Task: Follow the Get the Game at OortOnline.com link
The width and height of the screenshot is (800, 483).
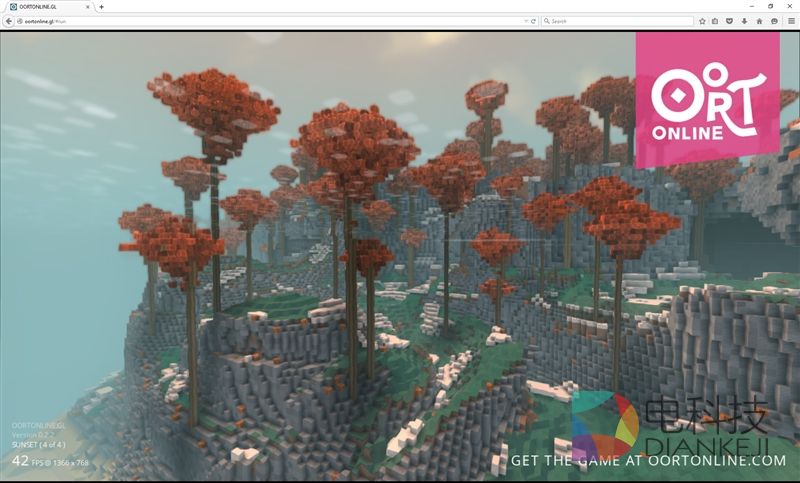Action: [648, 461]
